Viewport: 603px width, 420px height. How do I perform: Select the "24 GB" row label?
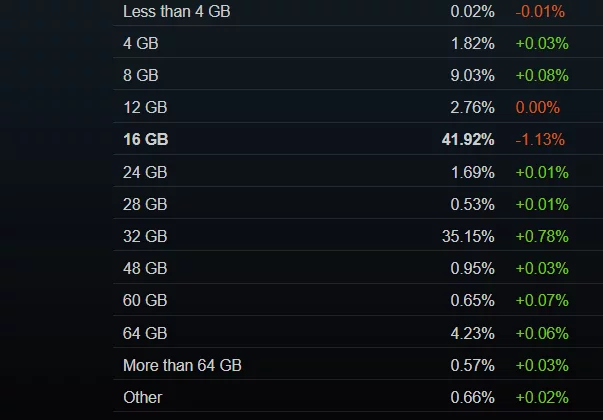(145, 172)
